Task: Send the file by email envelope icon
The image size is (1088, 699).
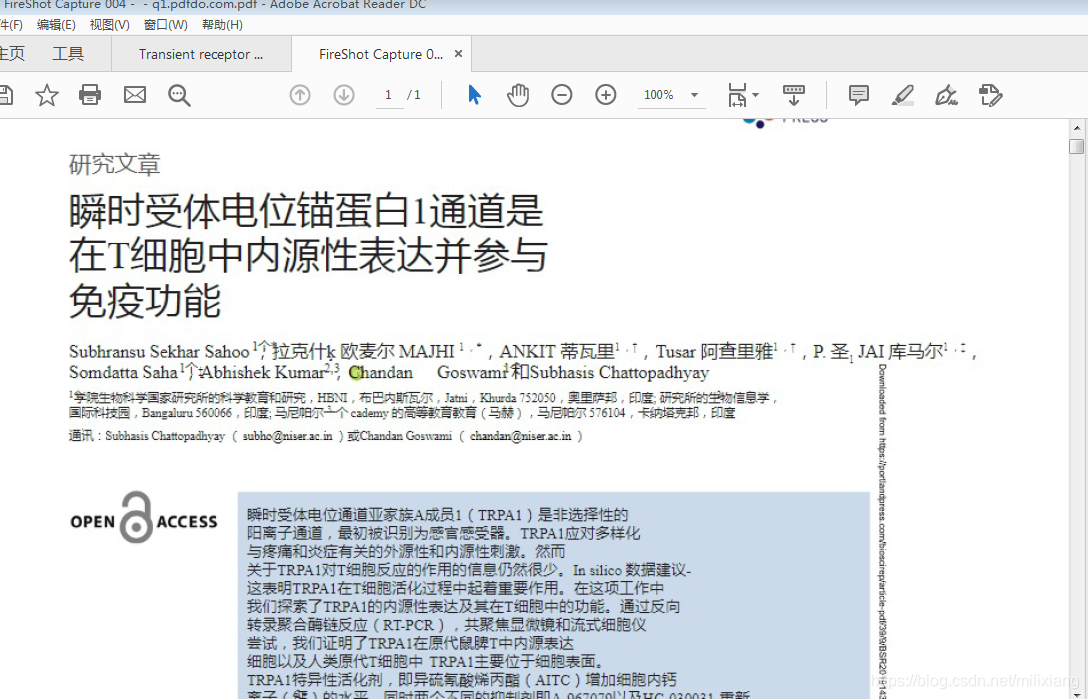Action: [135, 95]
